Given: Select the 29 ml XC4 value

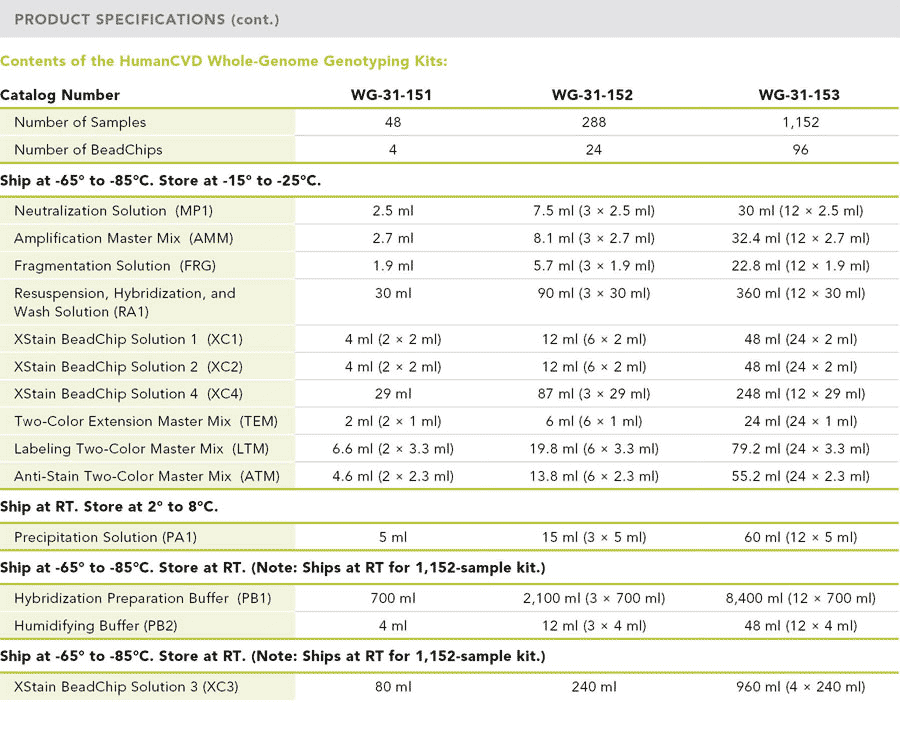Looking at the screenshot, I should (393, 394).
